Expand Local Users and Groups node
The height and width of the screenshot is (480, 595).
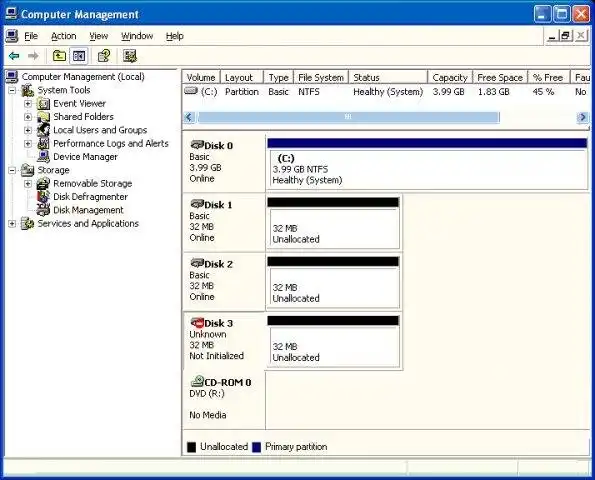28,130
